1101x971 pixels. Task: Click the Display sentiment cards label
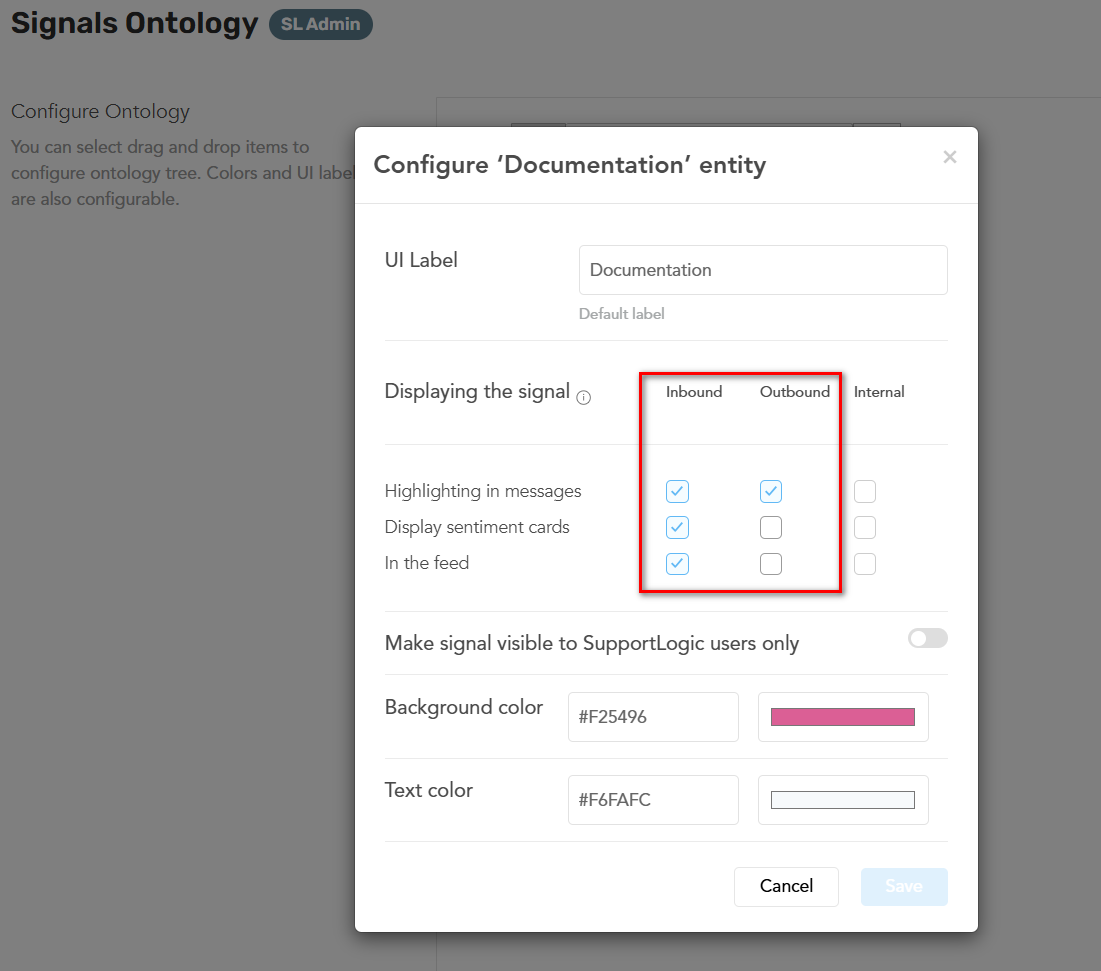click(x=477, y=527)
